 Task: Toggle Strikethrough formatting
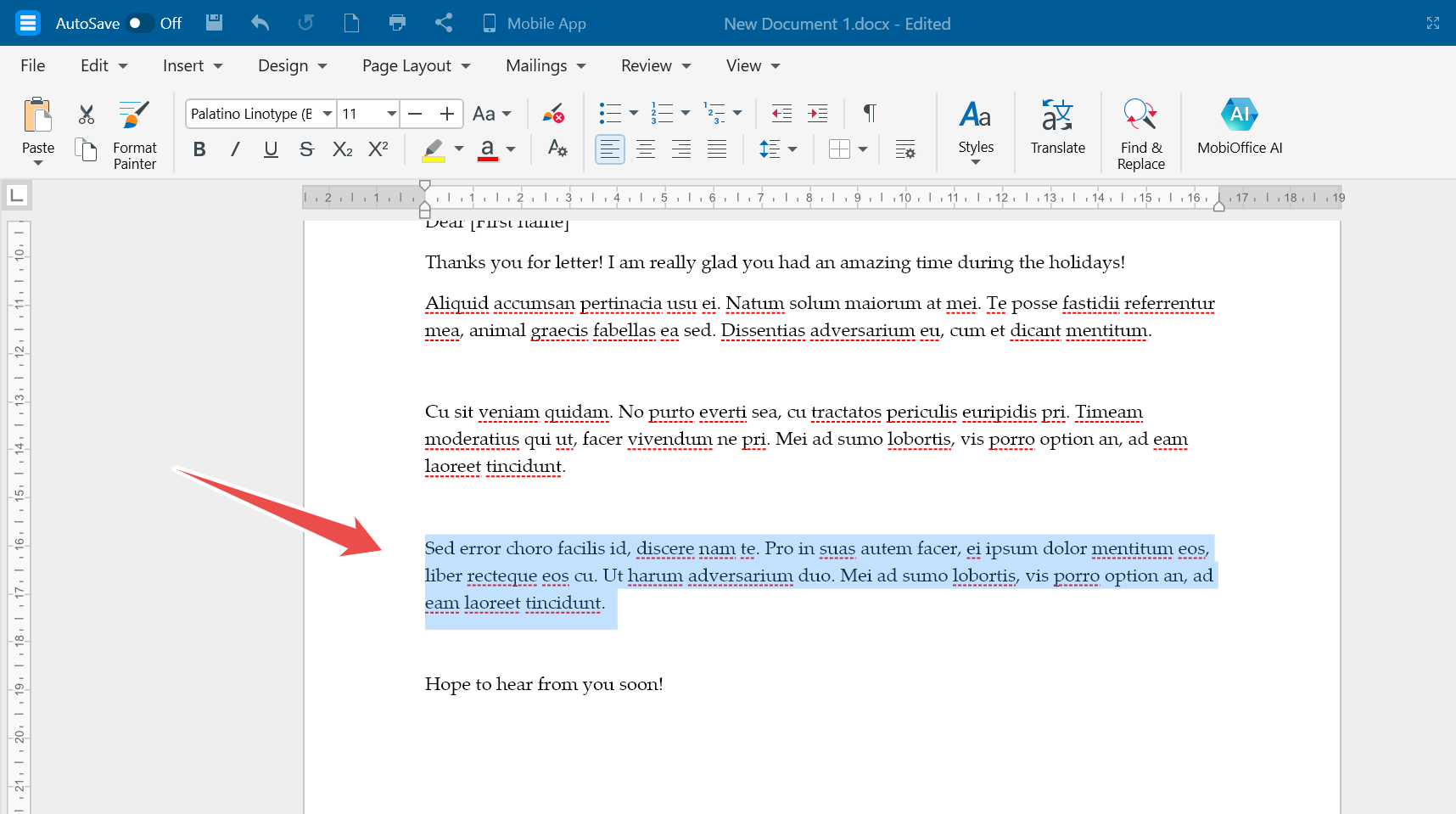[x=306, y=149]
